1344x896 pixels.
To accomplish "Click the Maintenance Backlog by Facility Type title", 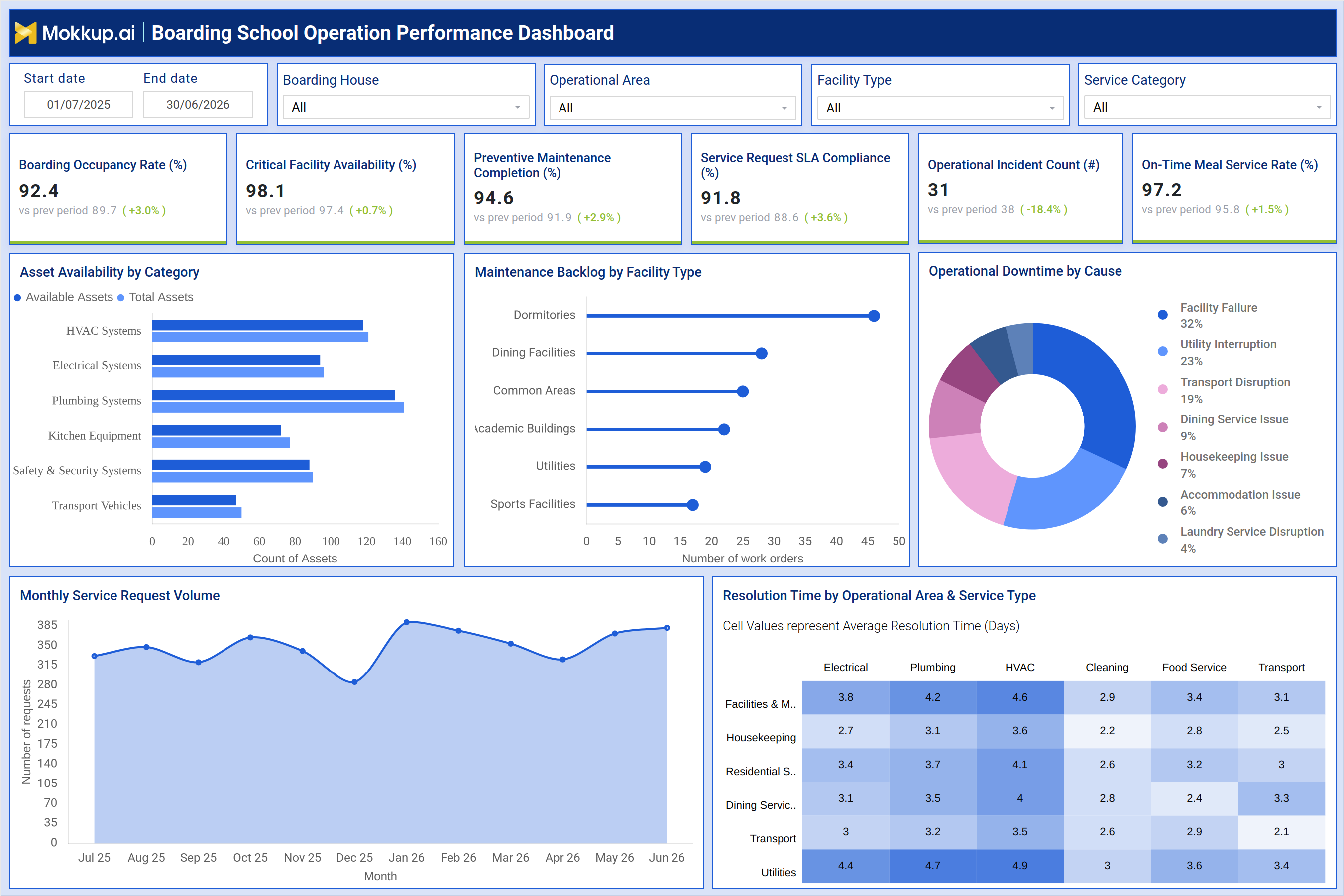I will click(x=588, y=272).
